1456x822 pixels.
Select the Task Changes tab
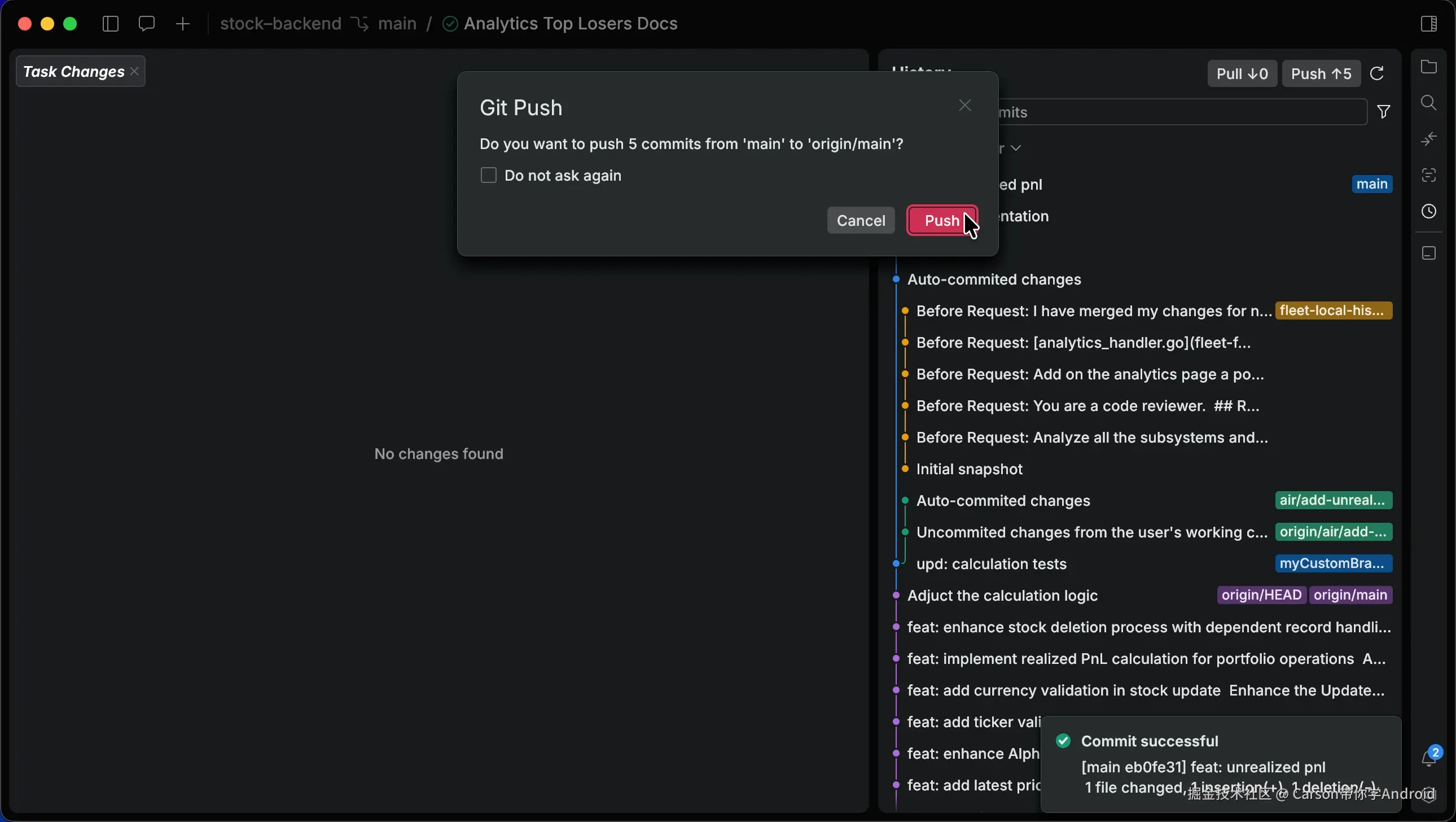click(73, 71)
